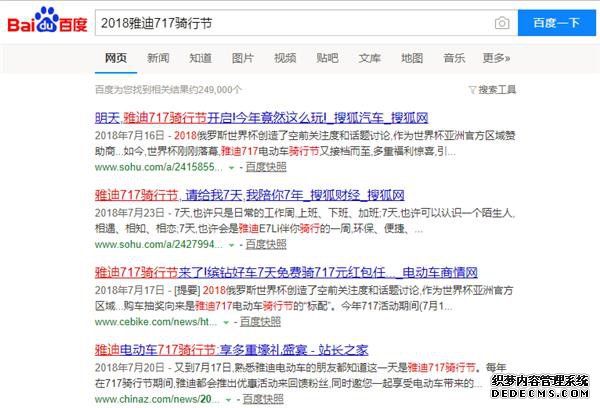Click URL www.sohu.com/a/2415855...
The image size is (600, 408).
158,167
